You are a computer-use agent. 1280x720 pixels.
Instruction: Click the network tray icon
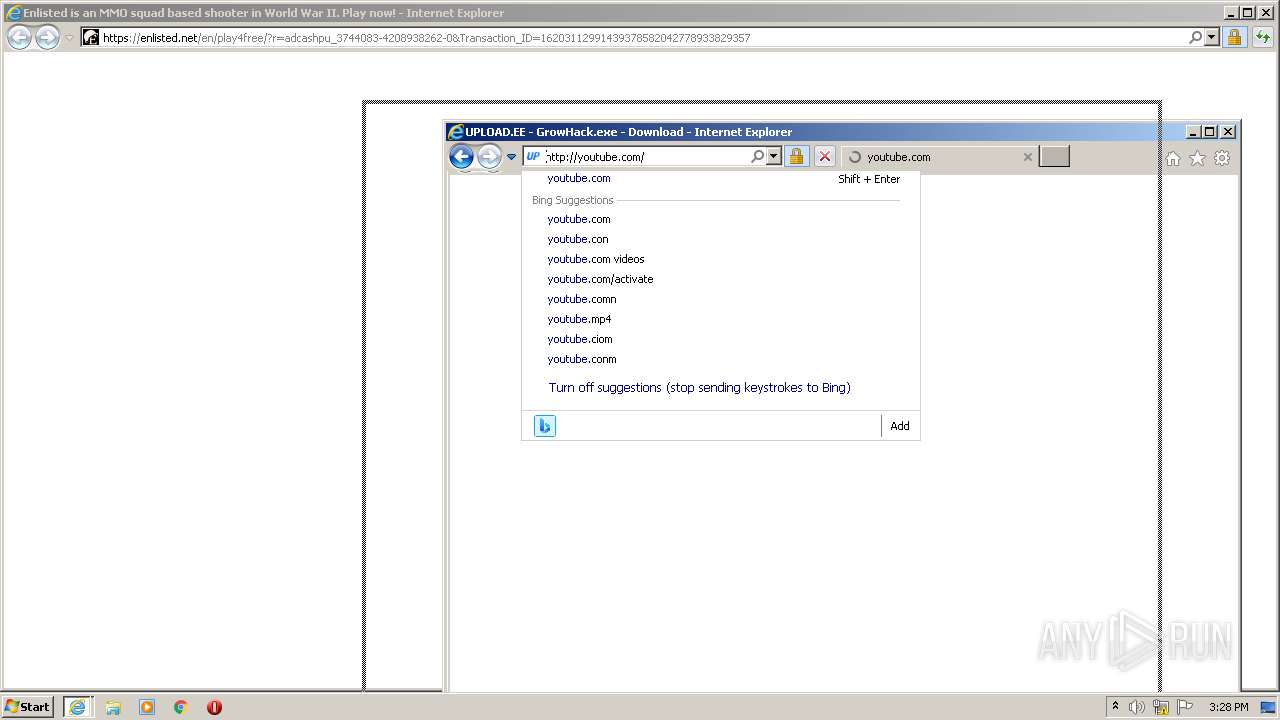coord(1161,707)
